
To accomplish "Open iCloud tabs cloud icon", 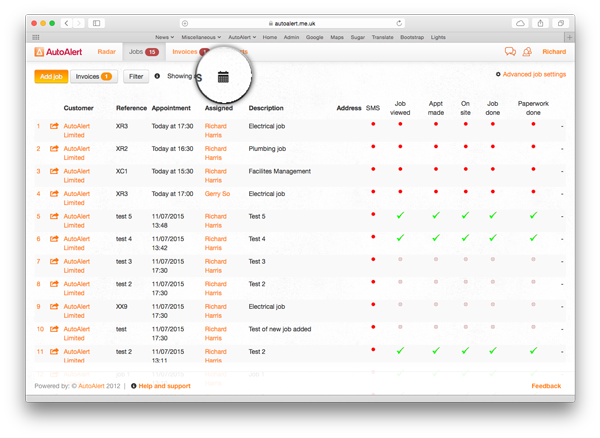I will [x=520, y=23].
